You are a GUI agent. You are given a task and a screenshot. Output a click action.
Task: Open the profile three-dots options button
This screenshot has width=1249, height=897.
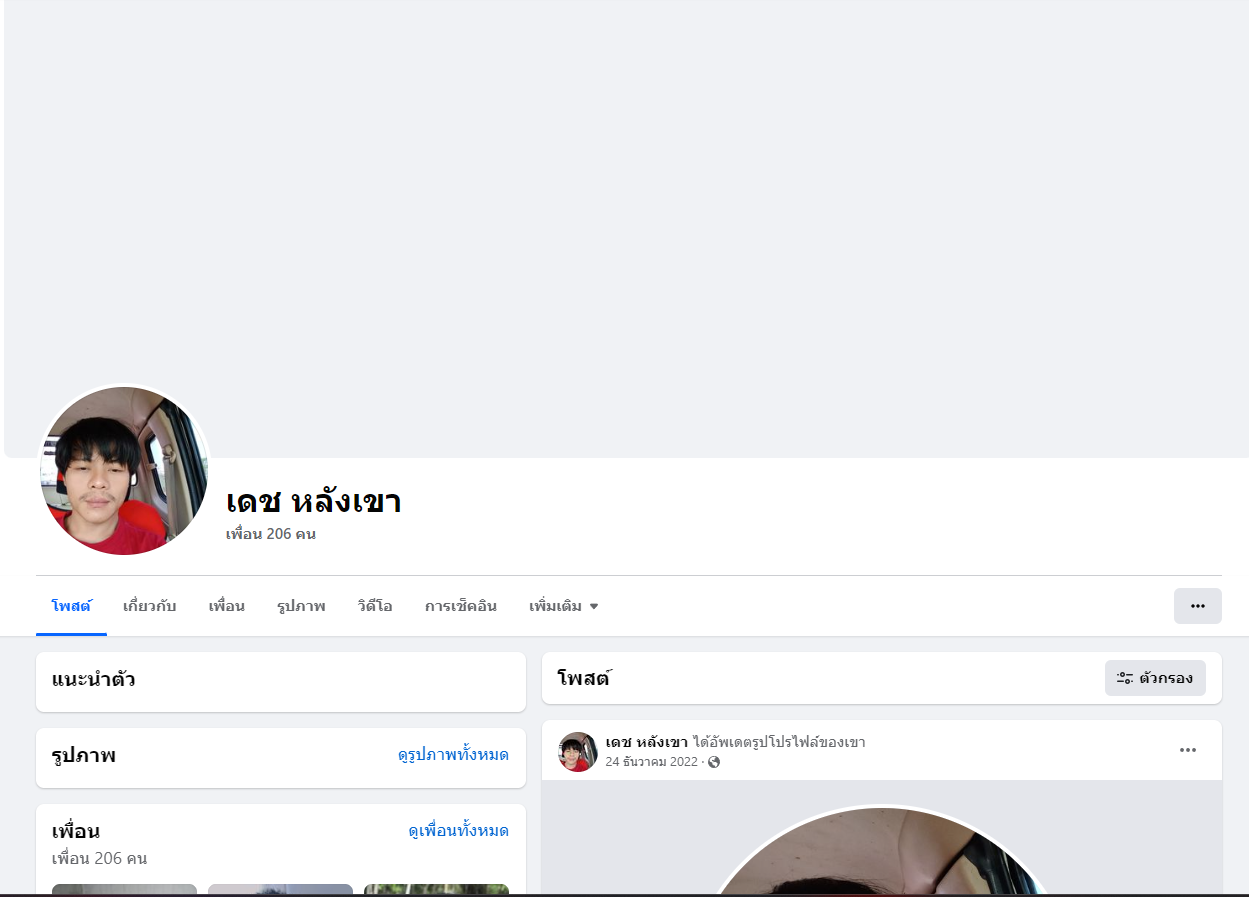1198,606
